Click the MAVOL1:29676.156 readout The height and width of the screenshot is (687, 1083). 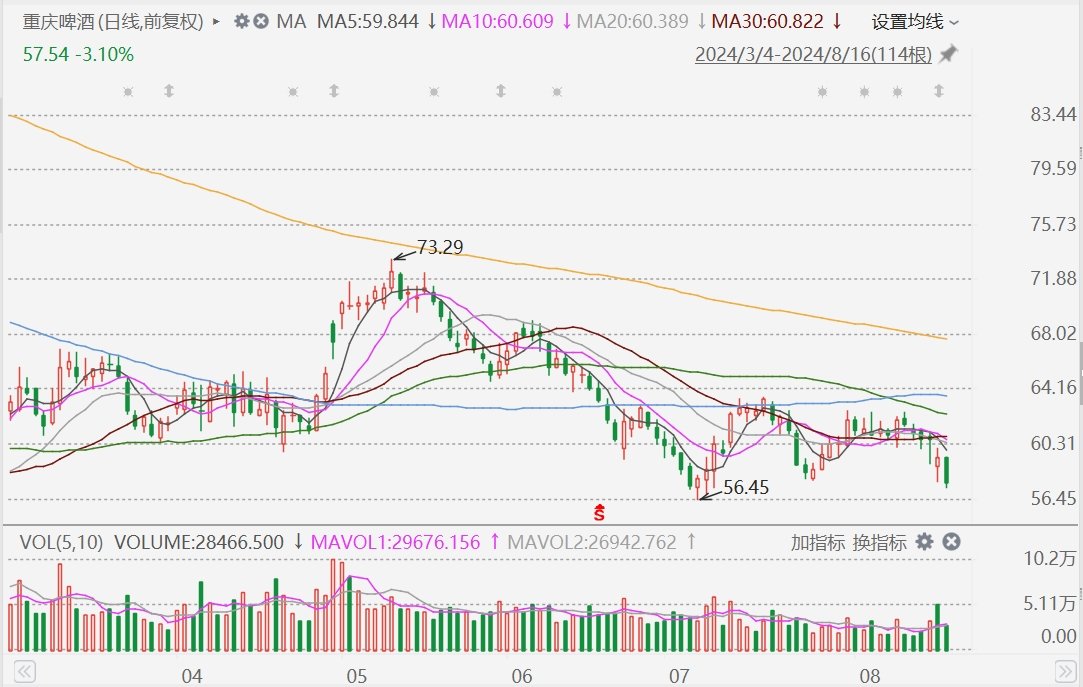click(395, 543)
